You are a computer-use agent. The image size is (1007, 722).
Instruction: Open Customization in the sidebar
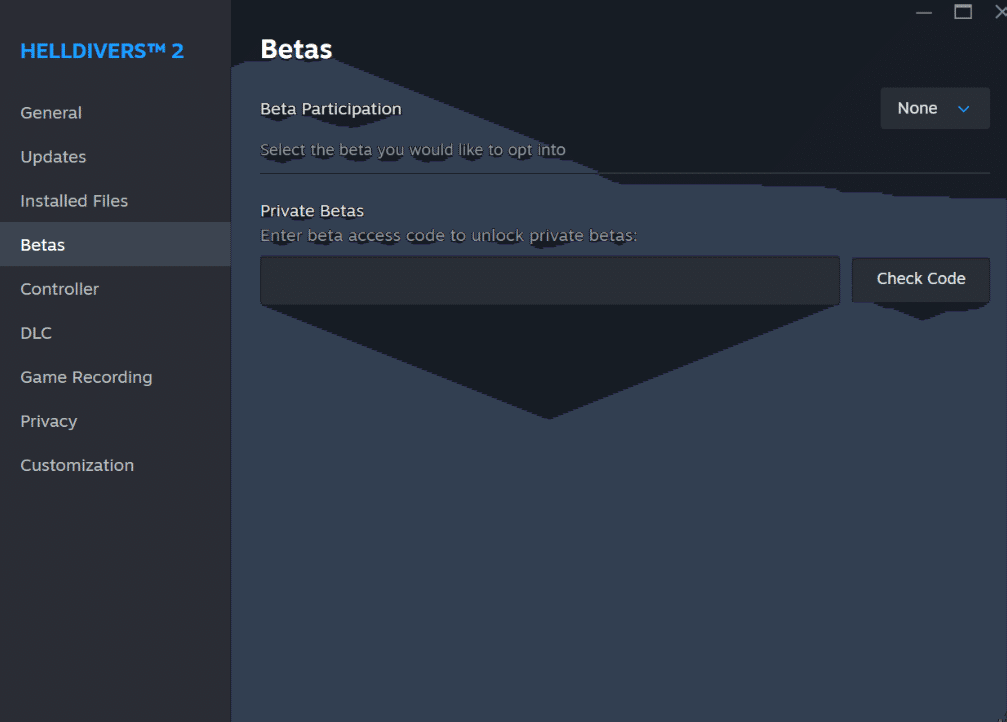[115, 465]
